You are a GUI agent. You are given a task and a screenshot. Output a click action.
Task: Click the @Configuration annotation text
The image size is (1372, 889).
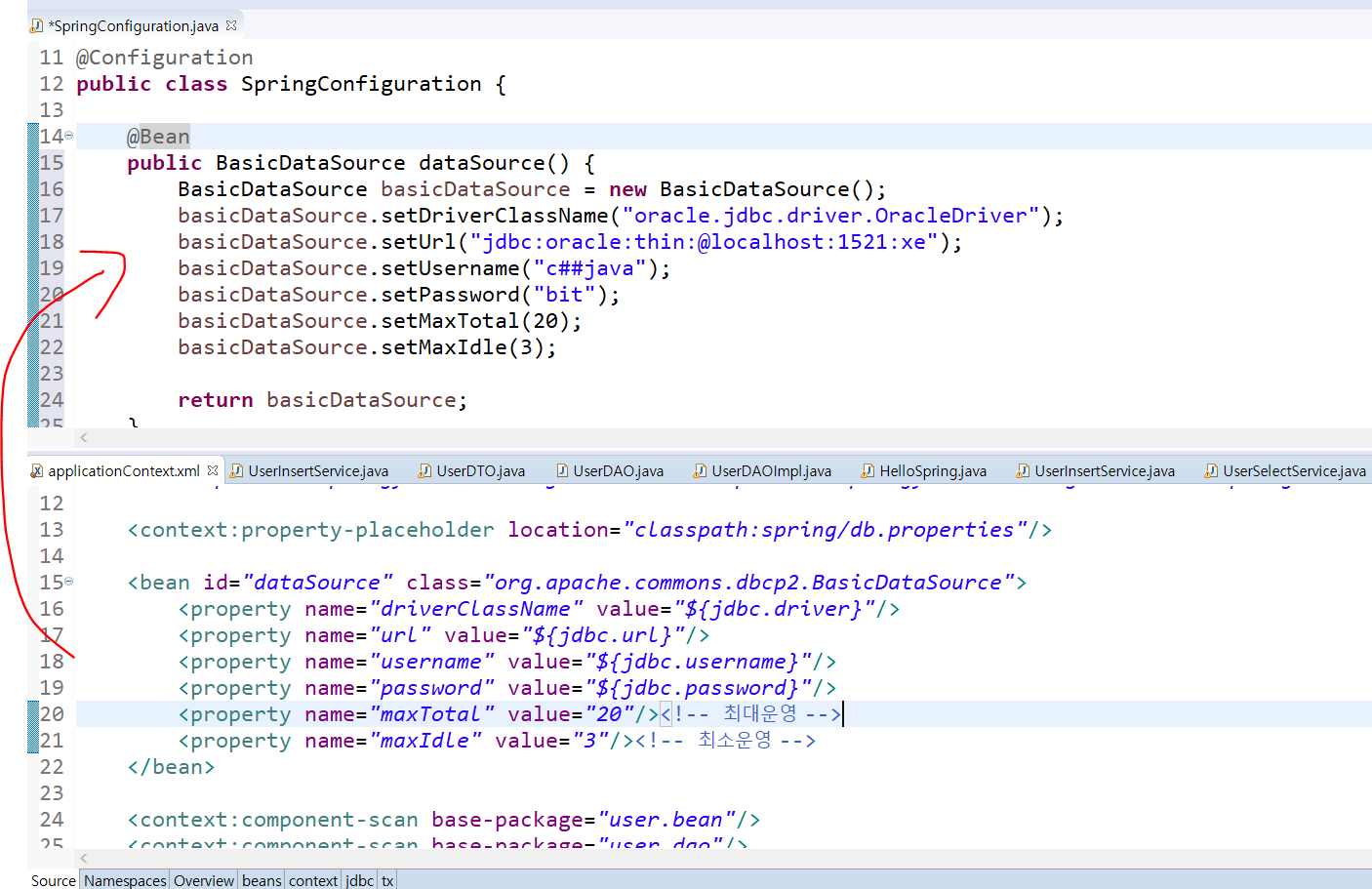165,58
